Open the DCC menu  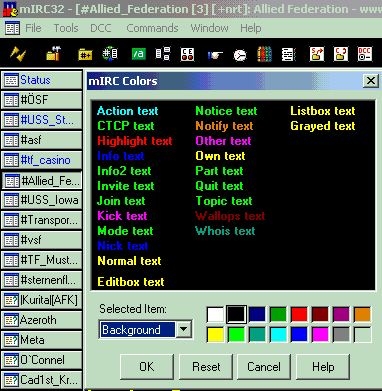coord(101,28)
